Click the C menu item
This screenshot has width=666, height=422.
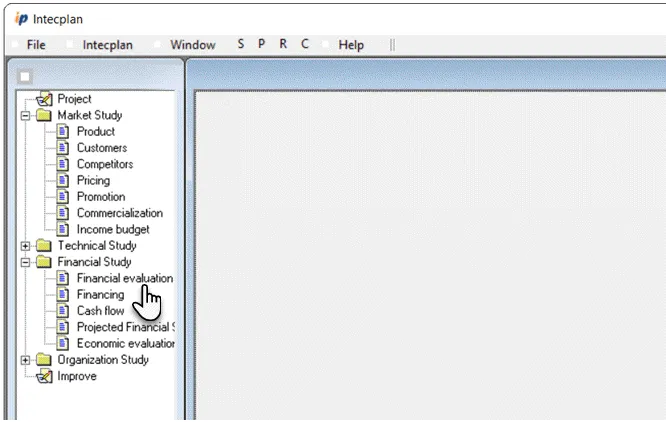(305, 44)
